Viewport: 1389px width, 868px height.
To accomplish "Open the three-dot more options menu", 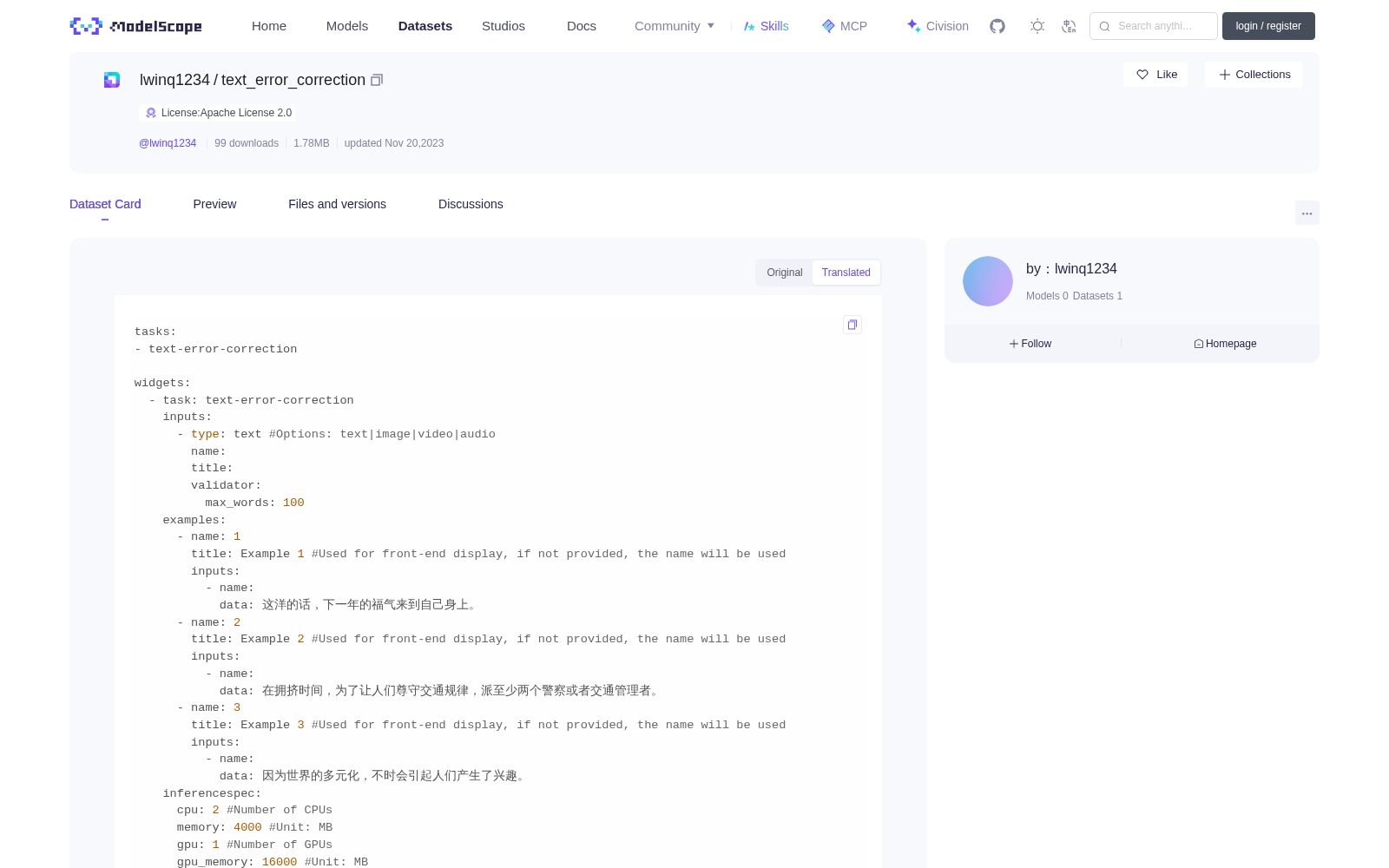I will point(1307,213).
